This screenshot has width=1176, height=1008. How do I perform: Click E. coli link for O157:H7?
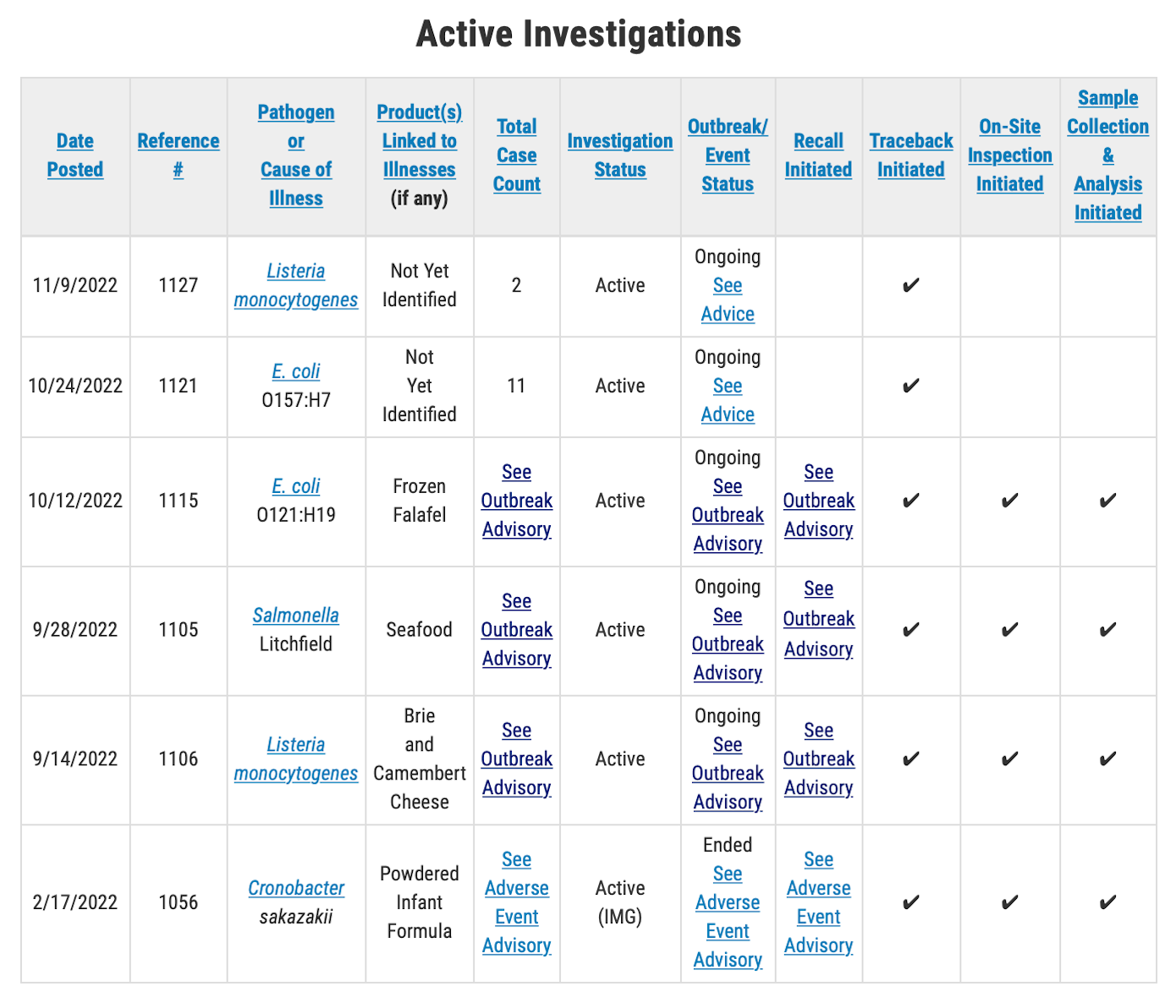pos(295,371)
